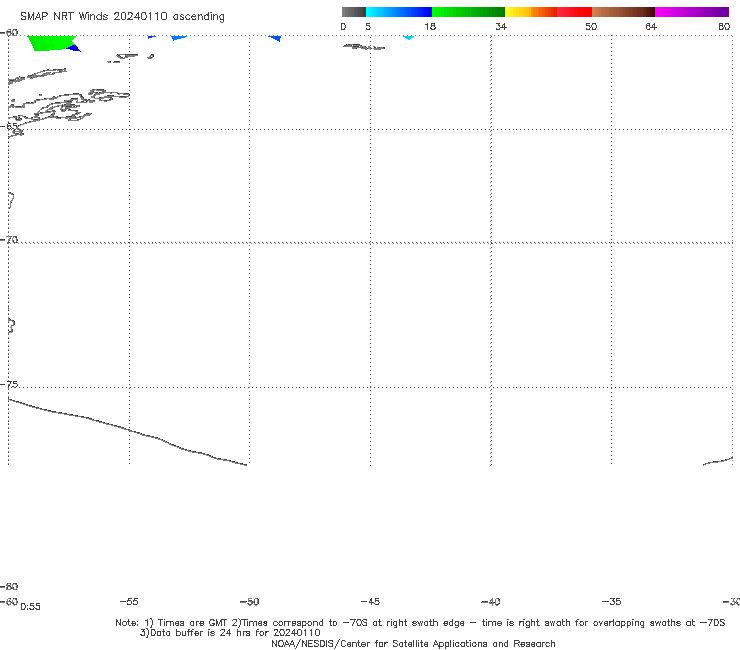Click the green segment of the color bar
This screenshot has width=740, height=650.
469,12
